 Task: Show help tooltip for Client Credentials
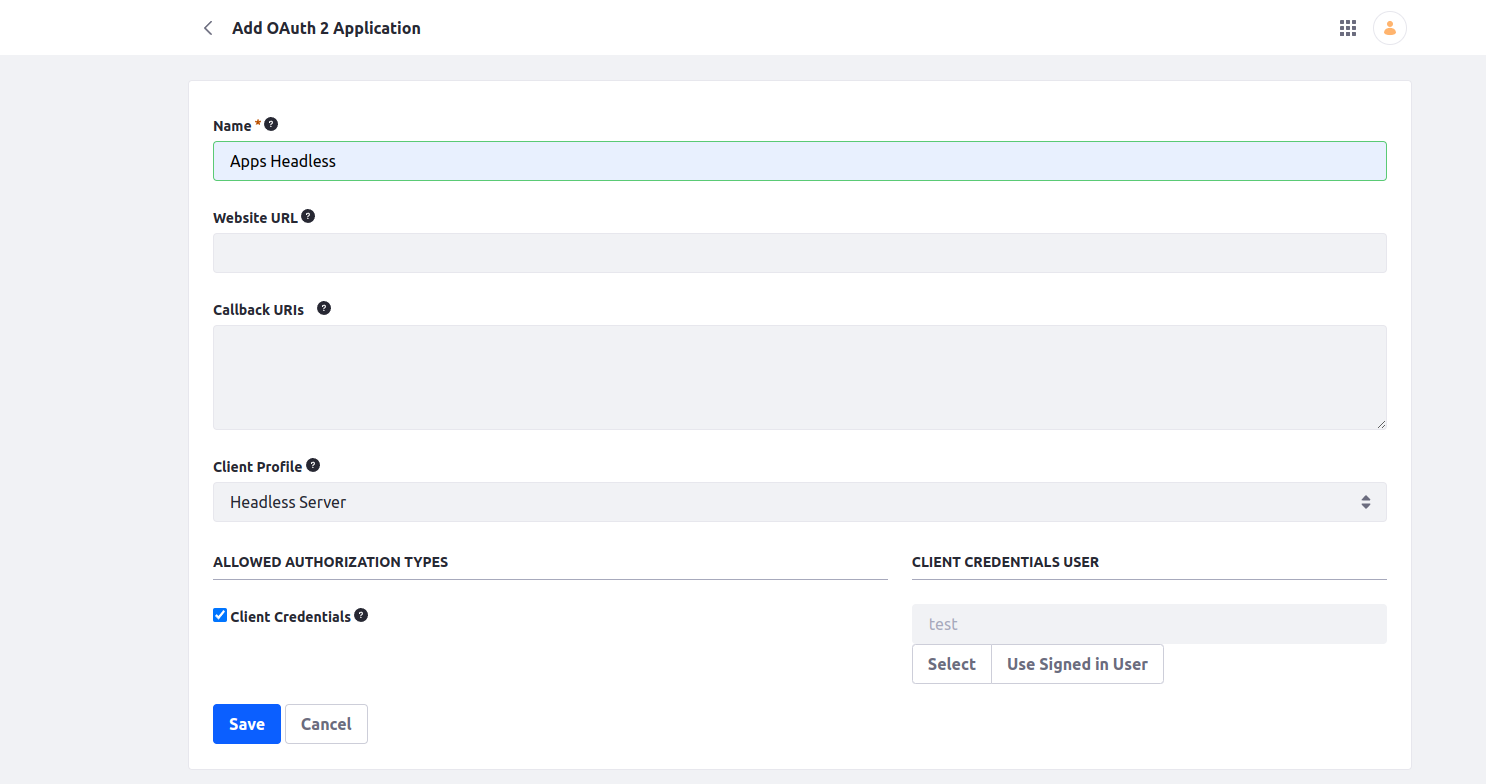(361, 615)
